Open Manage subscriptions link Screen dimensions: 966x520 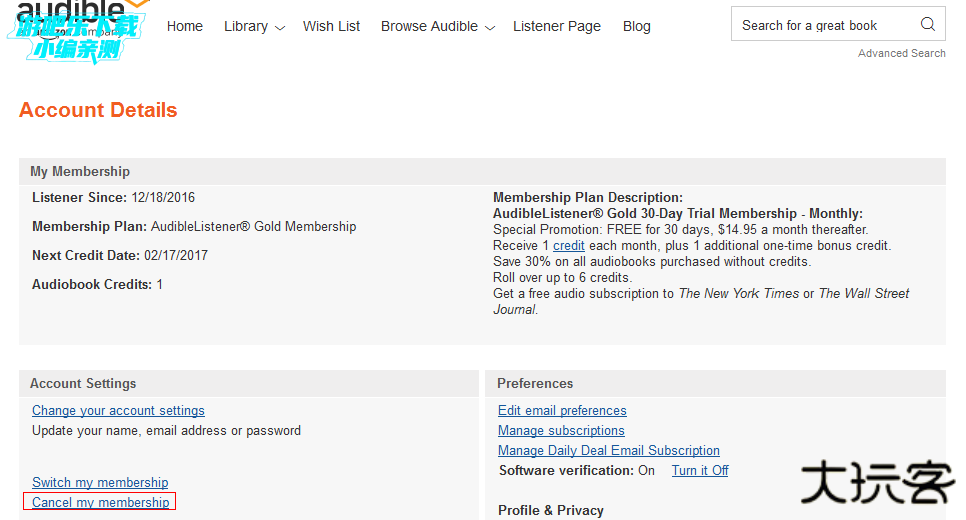point(561,431)
